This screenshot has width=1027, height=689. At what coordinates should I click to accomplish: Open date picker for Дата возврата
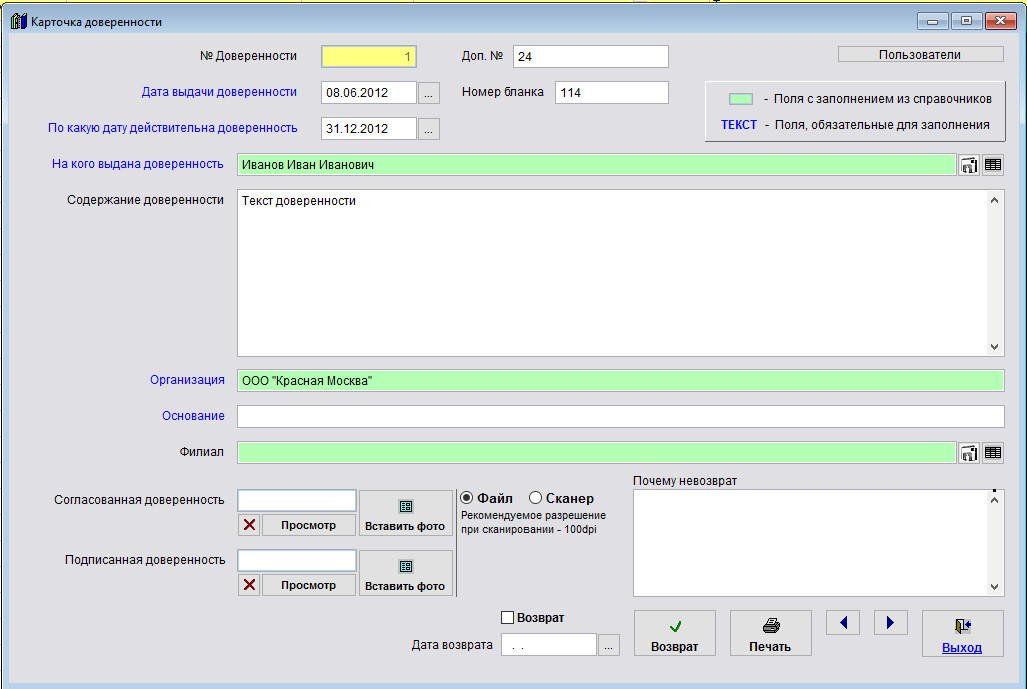tap(609, 646)
